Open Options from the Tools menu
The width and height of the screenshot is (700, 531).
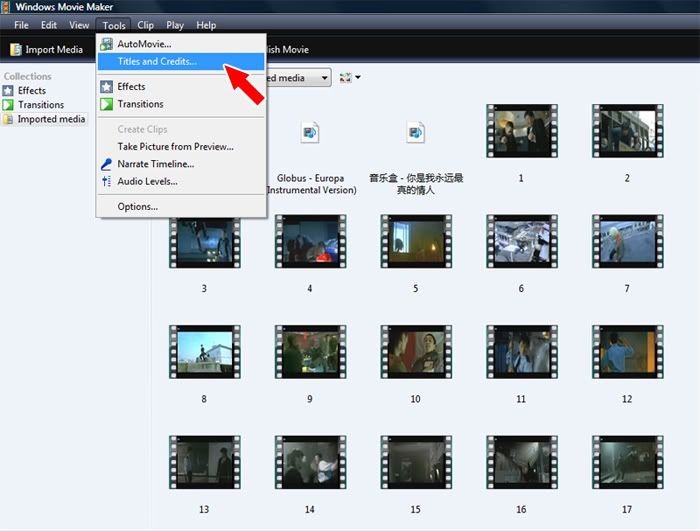(137, 207)
